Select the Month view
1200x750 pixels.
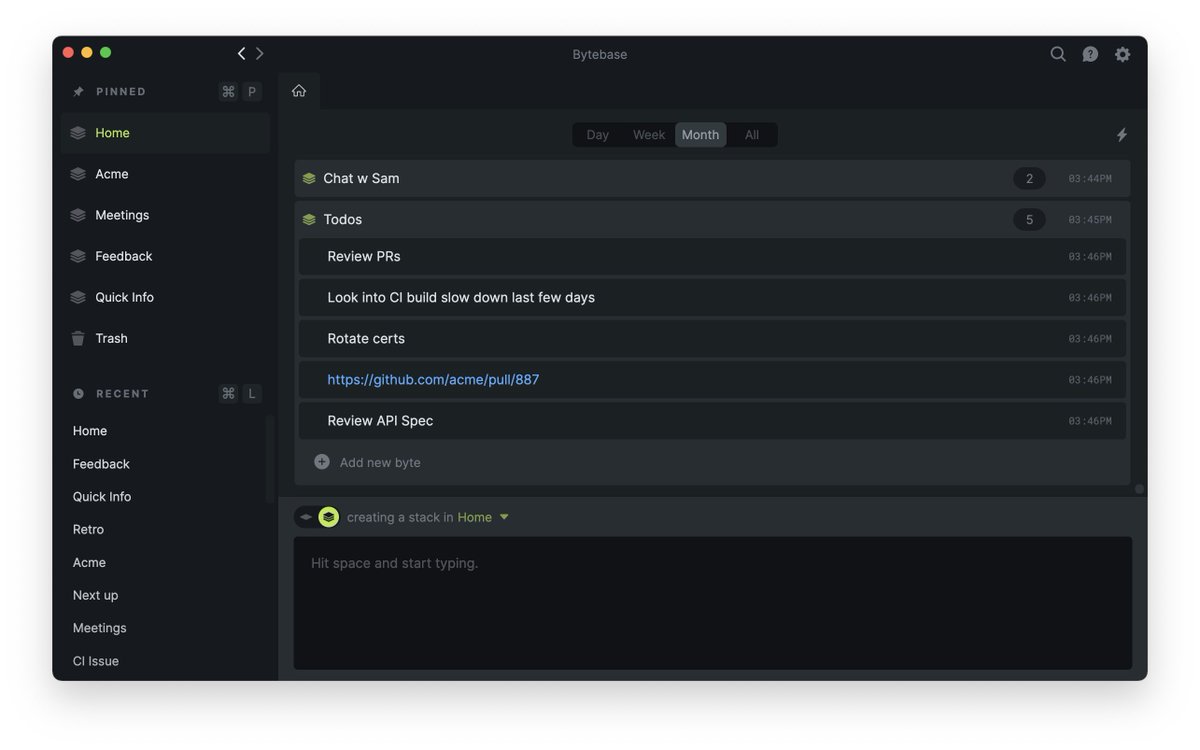coord(700,135)
